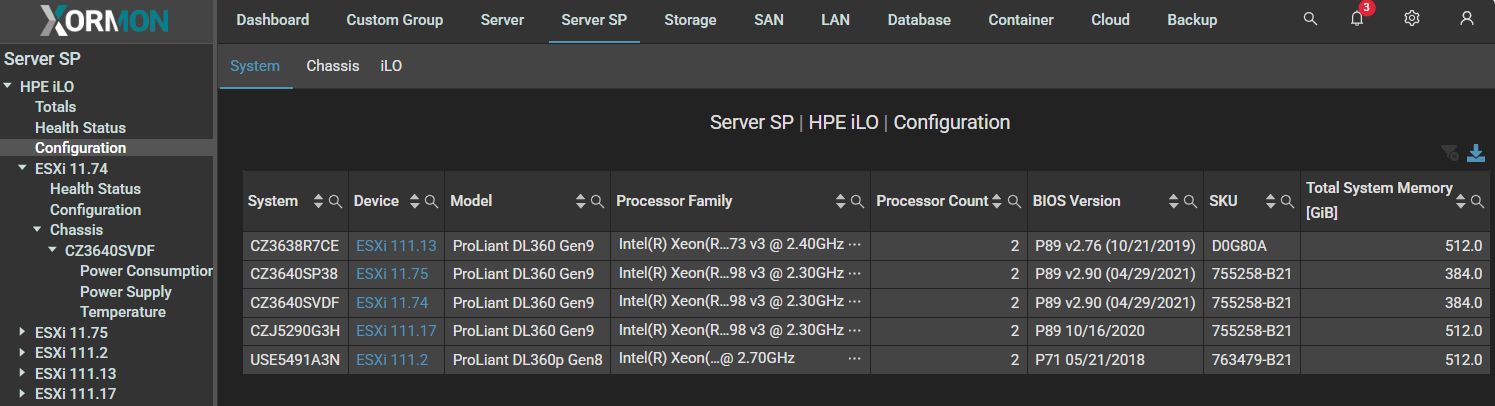Open the Cloud menu

tap(1110, 20)
